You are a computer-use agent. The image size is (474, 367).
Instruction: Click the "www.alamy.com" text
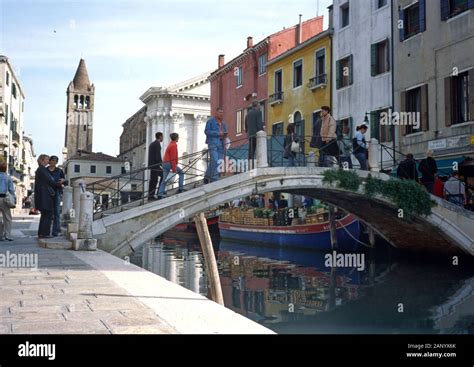[431, 355]
